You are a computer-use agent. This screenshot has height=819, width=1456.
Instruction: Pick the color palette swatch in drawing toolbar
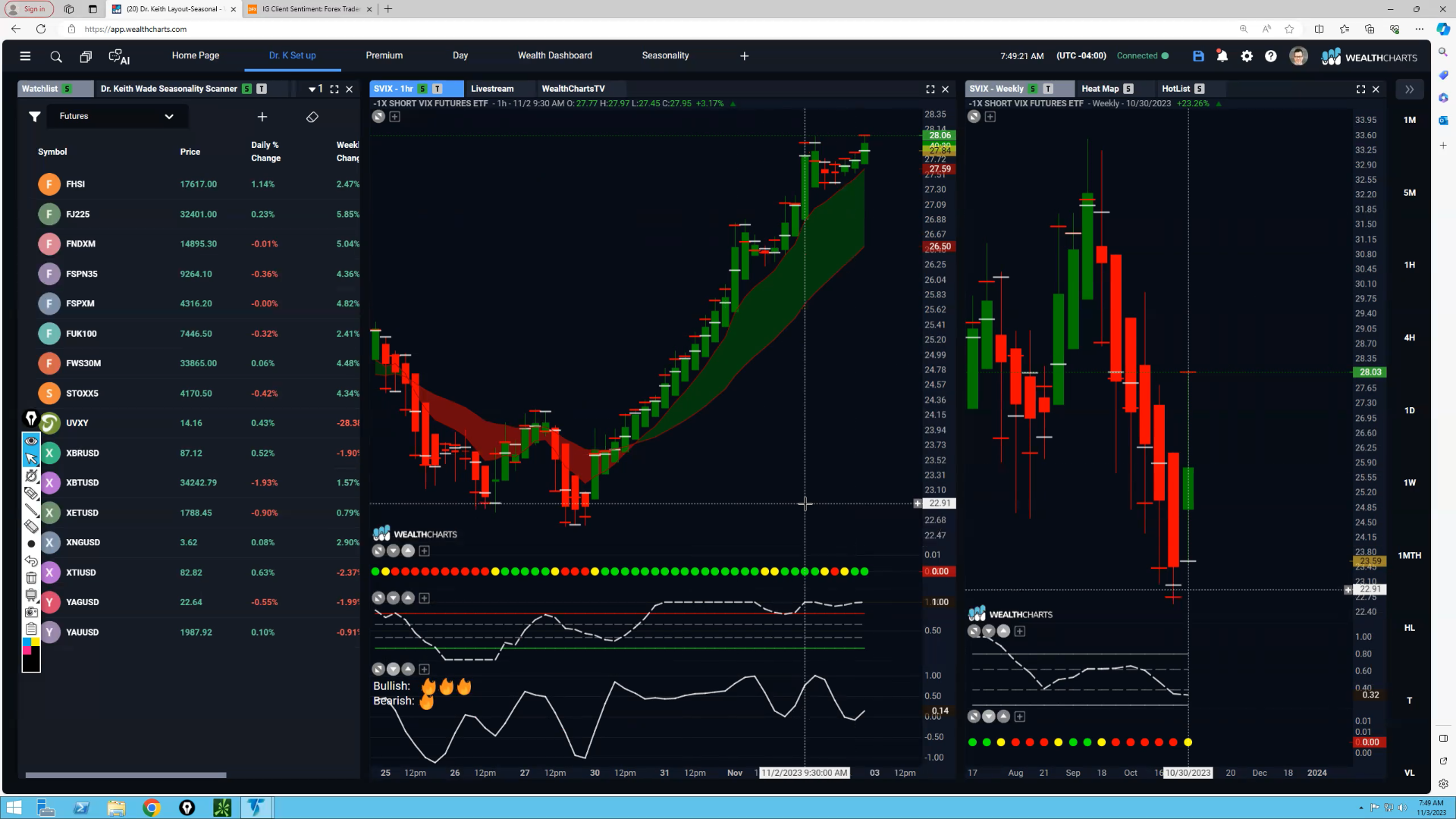31,654
